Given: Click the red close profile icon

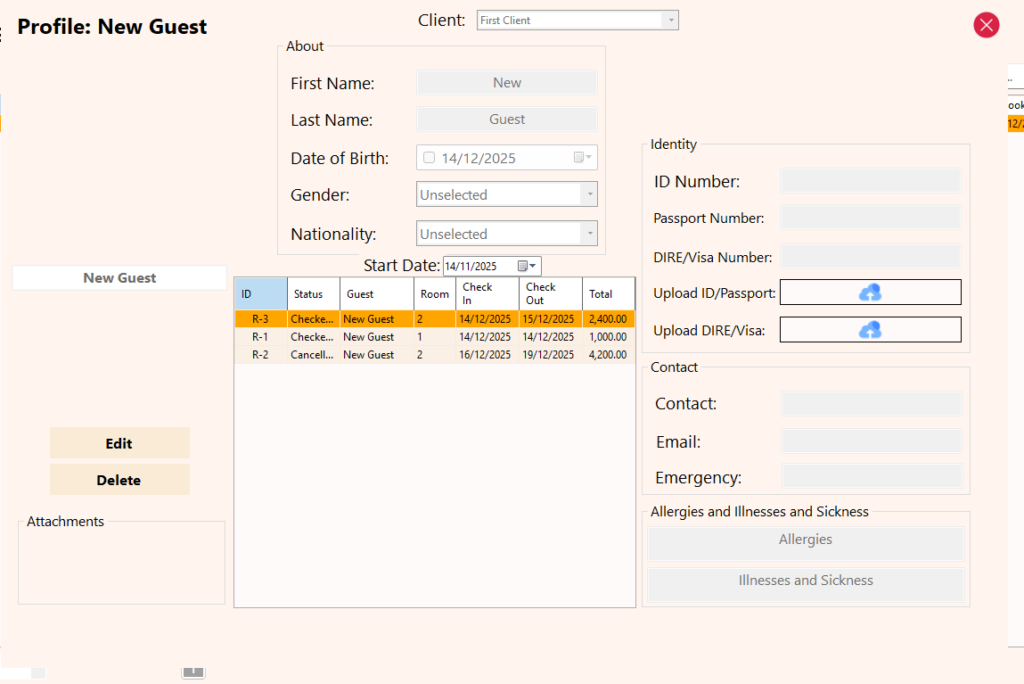Looking at the screenshot, I should click(986, 25).
